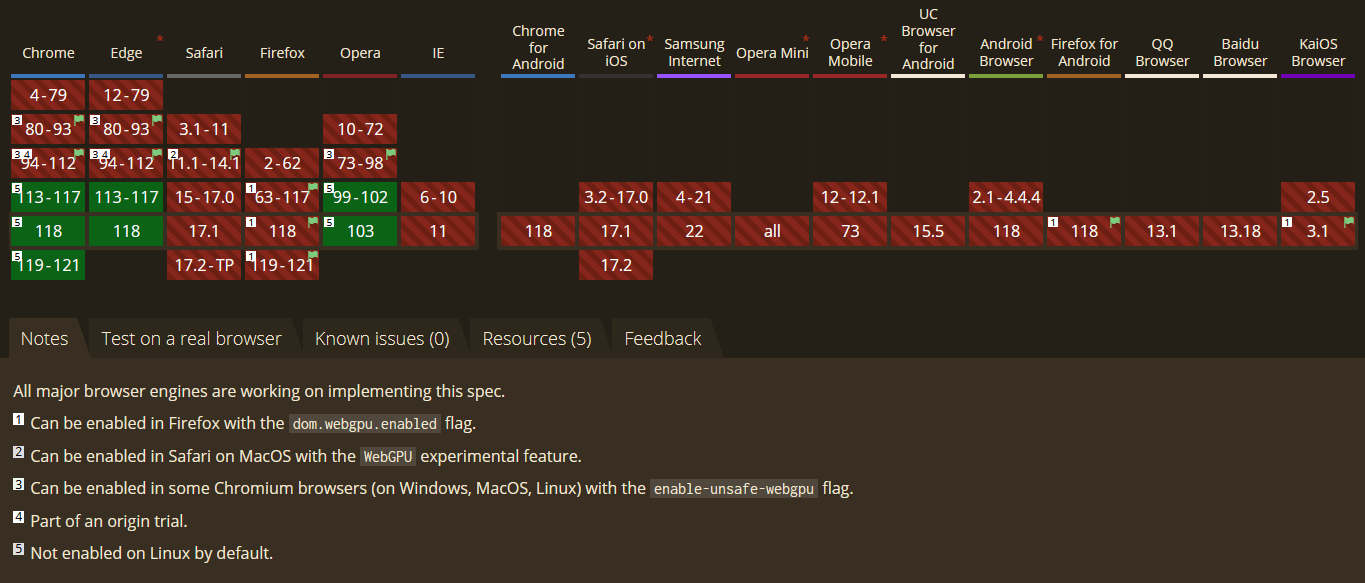Click the Edge 12-79 version cell
This screenshot has height=583, width=1365.
126,95
